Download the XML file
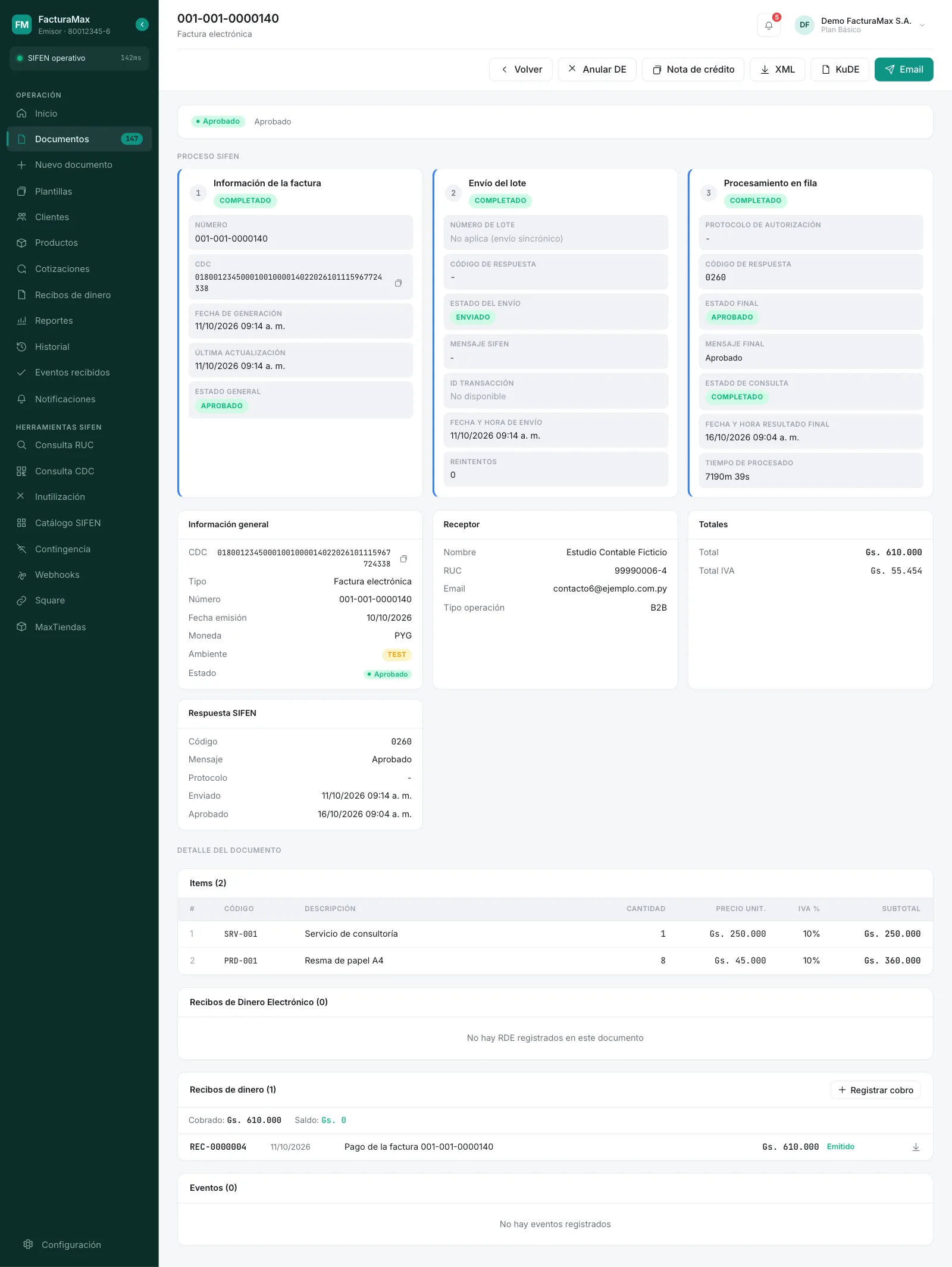Screen dimensions: 952x1267 [777, 70]
